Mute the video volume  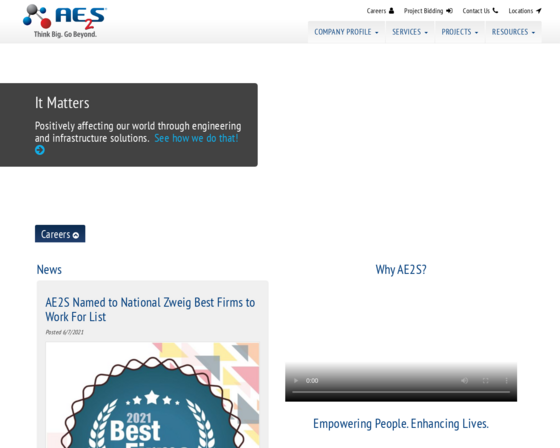[464, 380]
